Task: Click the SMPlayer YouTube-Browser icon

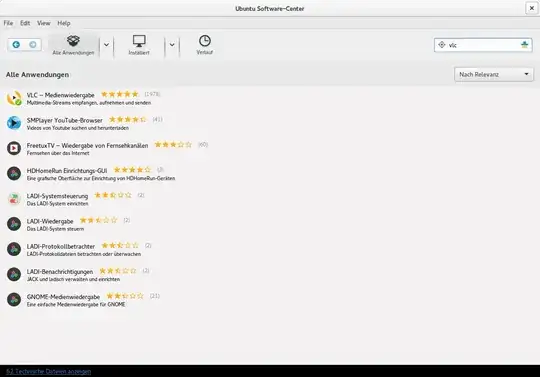Action: click(x=14, y=123)
